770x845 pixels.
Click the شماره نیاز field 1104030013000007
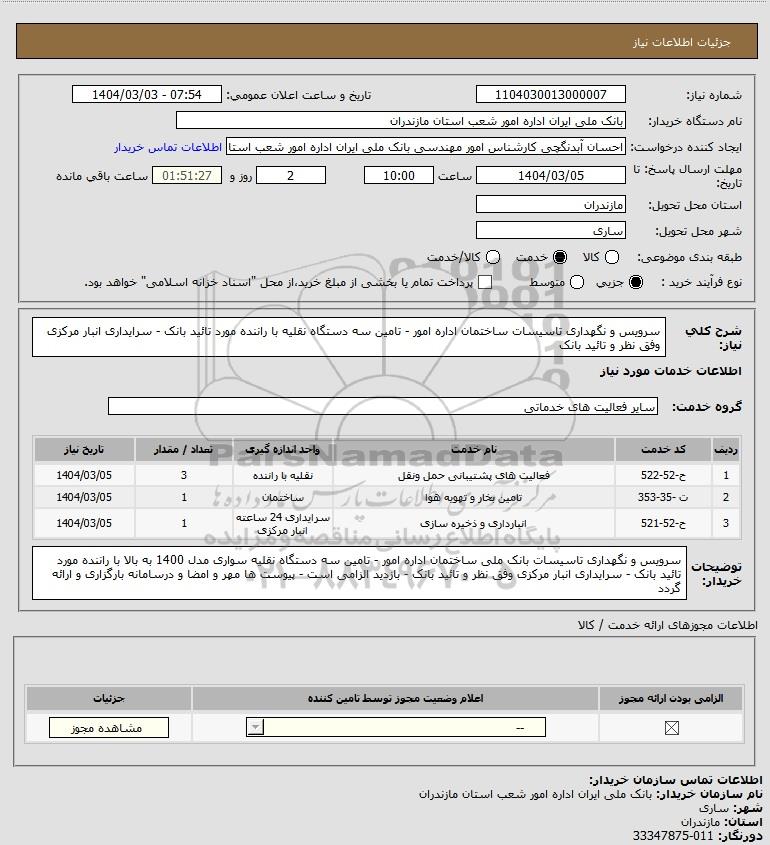tap(551, 94)
